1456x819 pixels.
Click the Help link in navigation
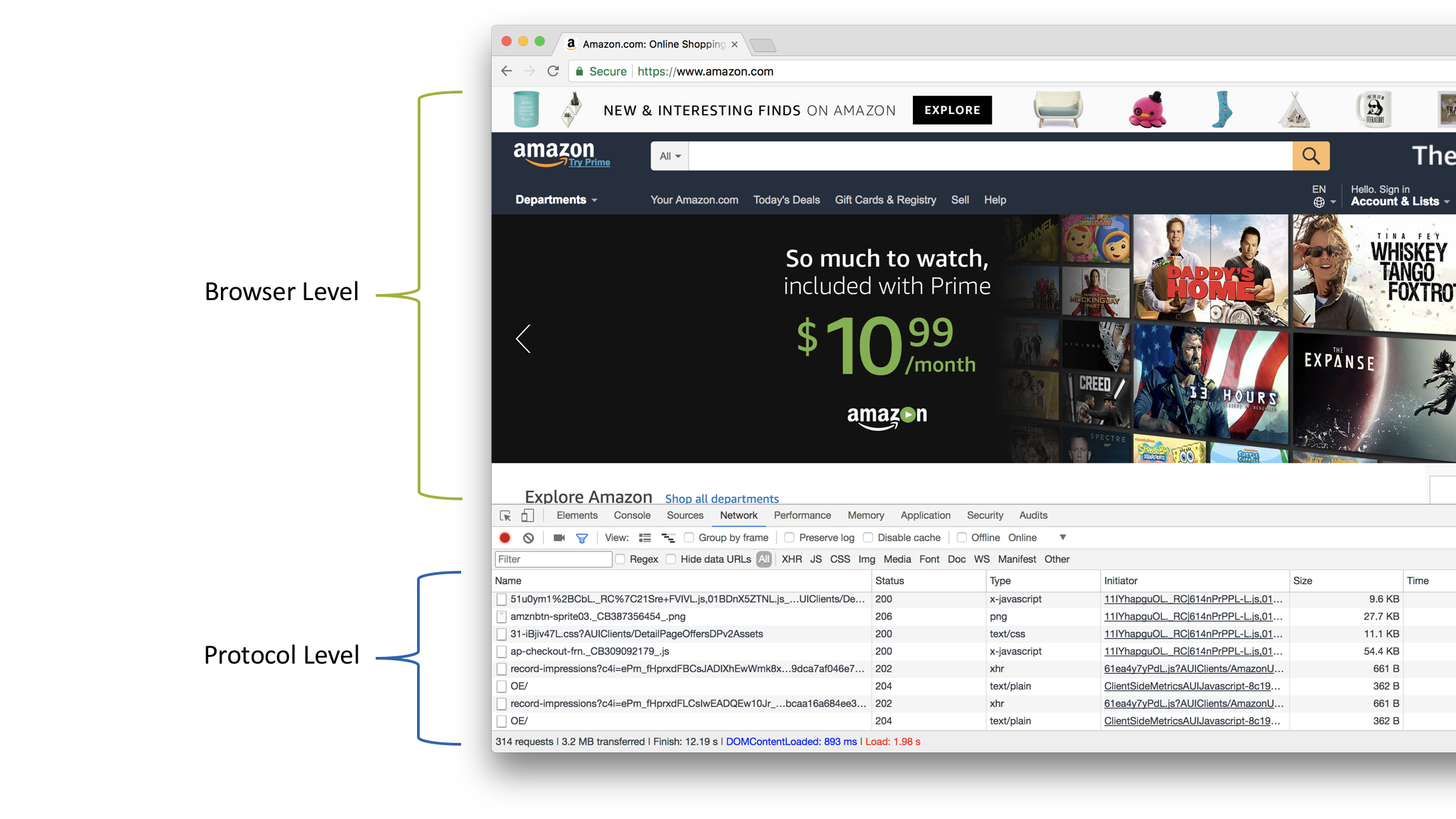pos(995,200)
